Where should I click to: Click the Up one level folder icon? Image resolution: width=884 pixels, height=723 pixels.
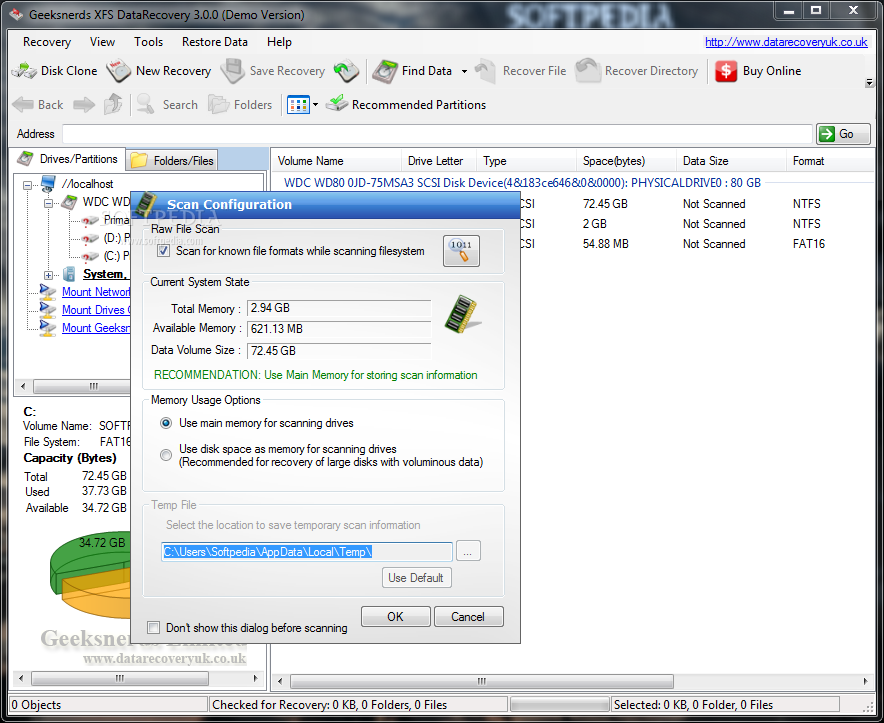pyautogui.click(x=113, y=104)
